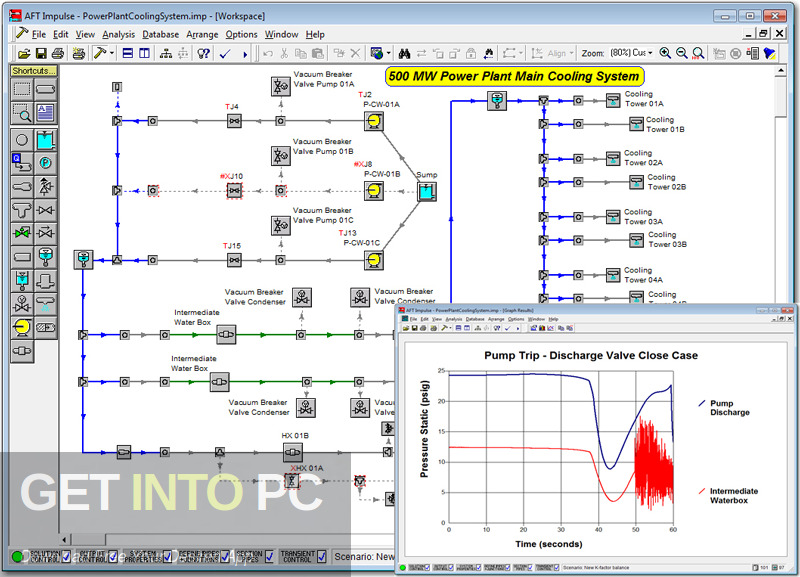Click the Zoom in magnifier icon
Screen dimensions: 800x577
665,53
